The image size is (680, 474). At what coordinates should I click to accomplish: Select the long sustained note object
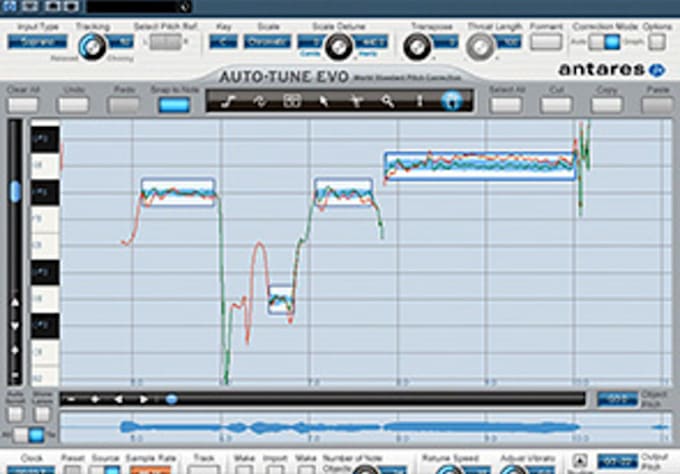pos(480,166)
